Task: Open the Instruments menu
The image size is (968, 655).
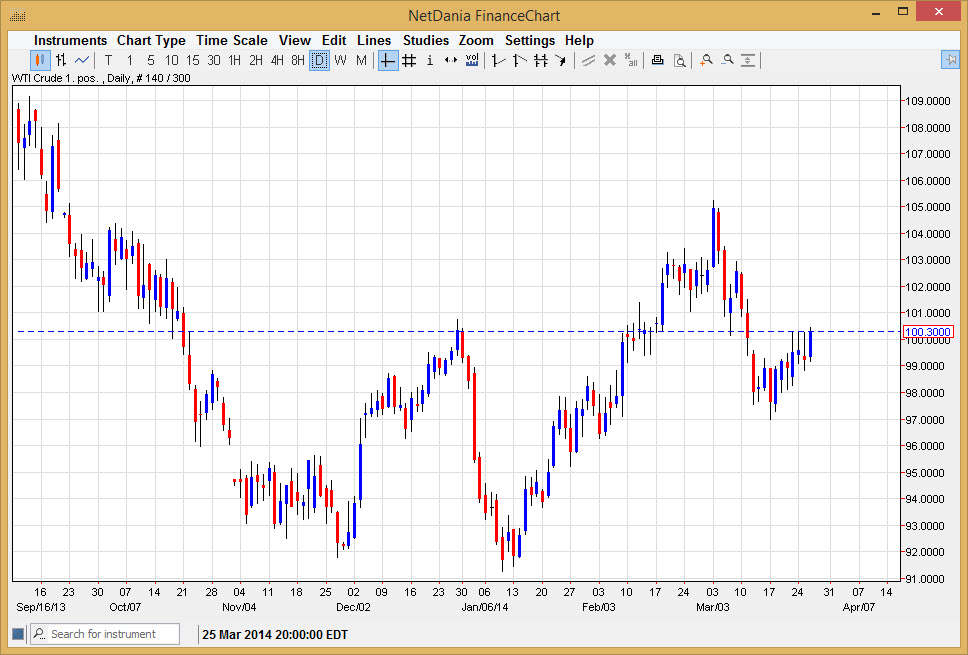Action: coord(71,40)
